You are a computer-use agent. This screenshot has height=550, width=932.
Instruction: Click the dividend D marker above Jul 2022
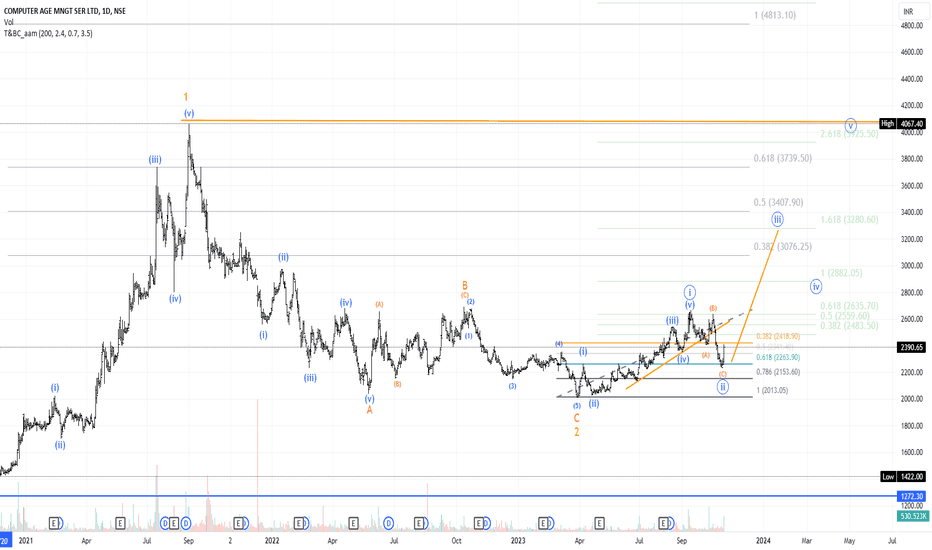pyautogui.click(x=389, y=523)
